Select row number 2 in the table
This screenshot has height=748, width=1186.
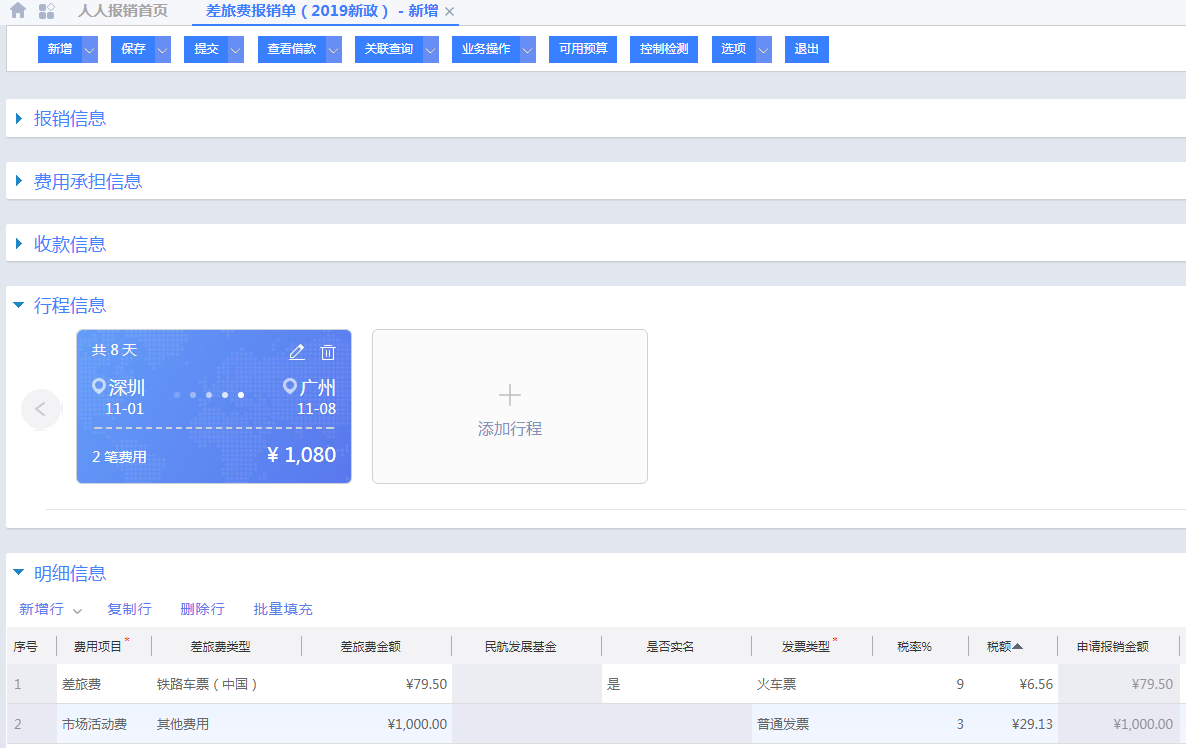(32, 725)
